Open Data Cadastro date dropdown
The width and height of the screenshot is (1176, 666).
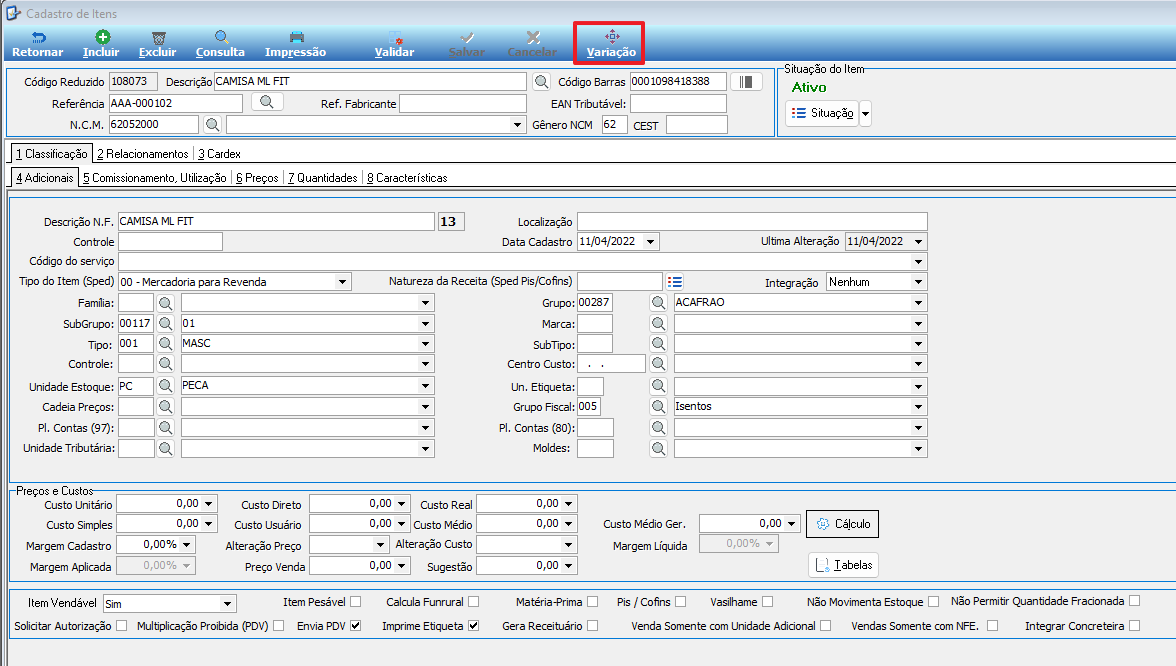point(650,242)
